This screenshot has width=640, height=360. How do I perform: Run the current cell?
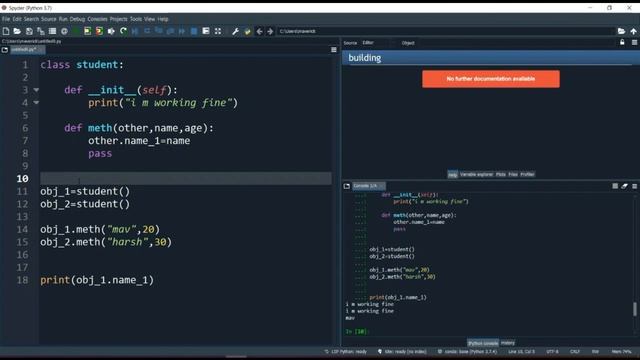pos(87,31)
